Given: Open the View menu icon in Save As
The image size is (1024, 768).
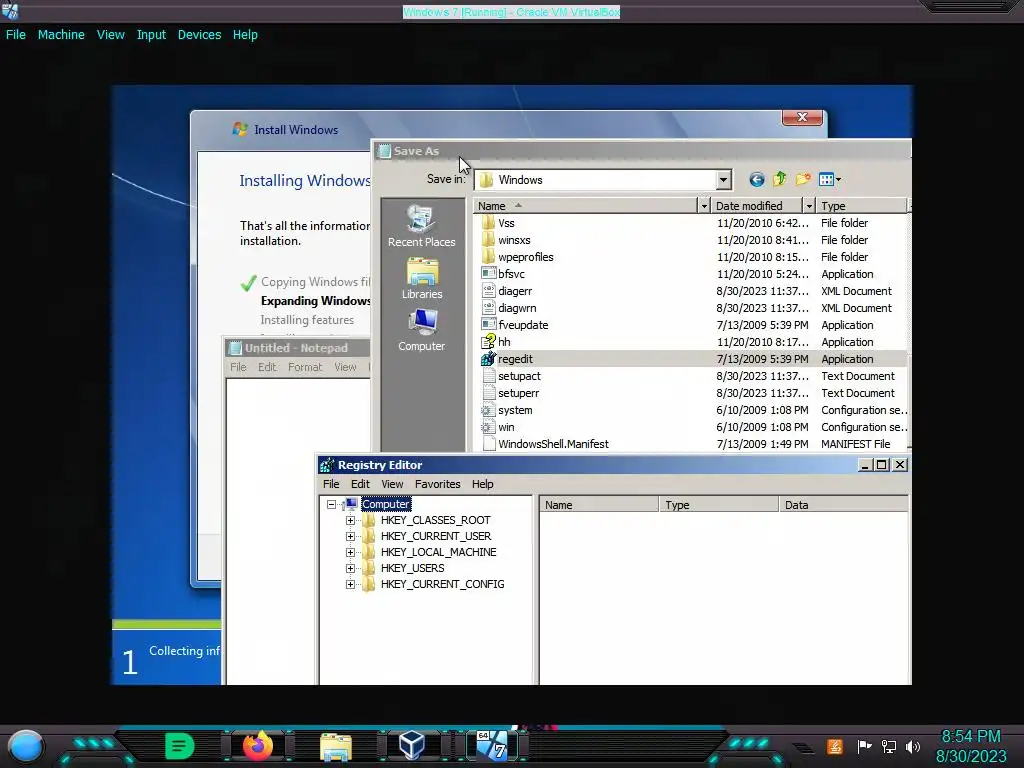Looking at the screenshot, I should 829,179.
